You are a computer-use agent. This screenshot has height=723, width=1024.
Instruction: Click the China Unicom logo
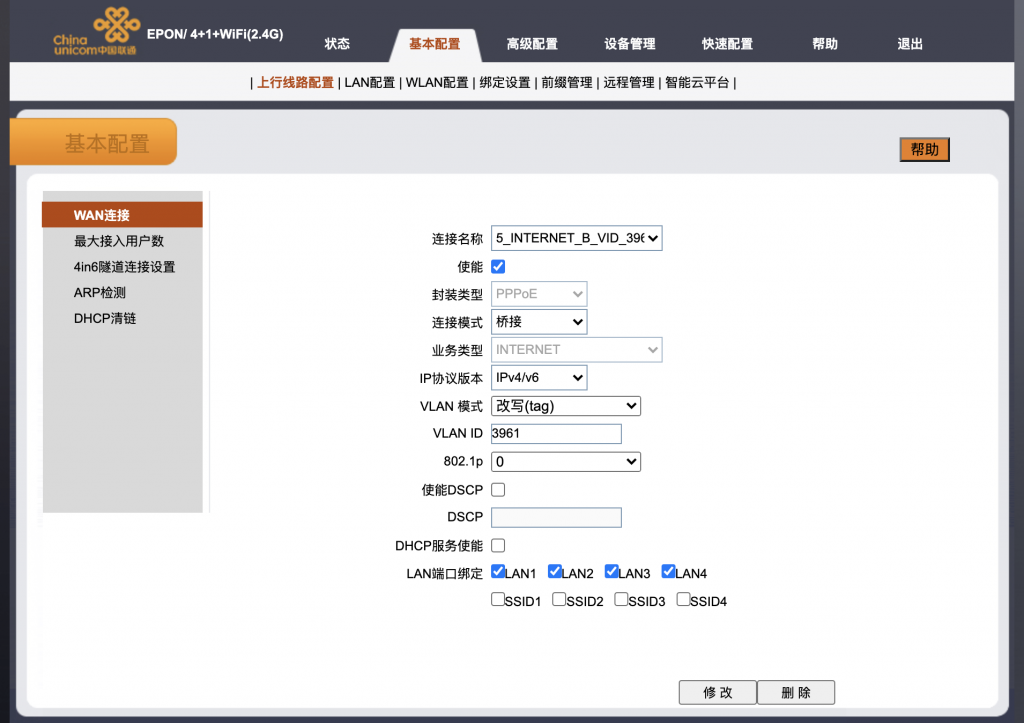[x=98, y=32]
